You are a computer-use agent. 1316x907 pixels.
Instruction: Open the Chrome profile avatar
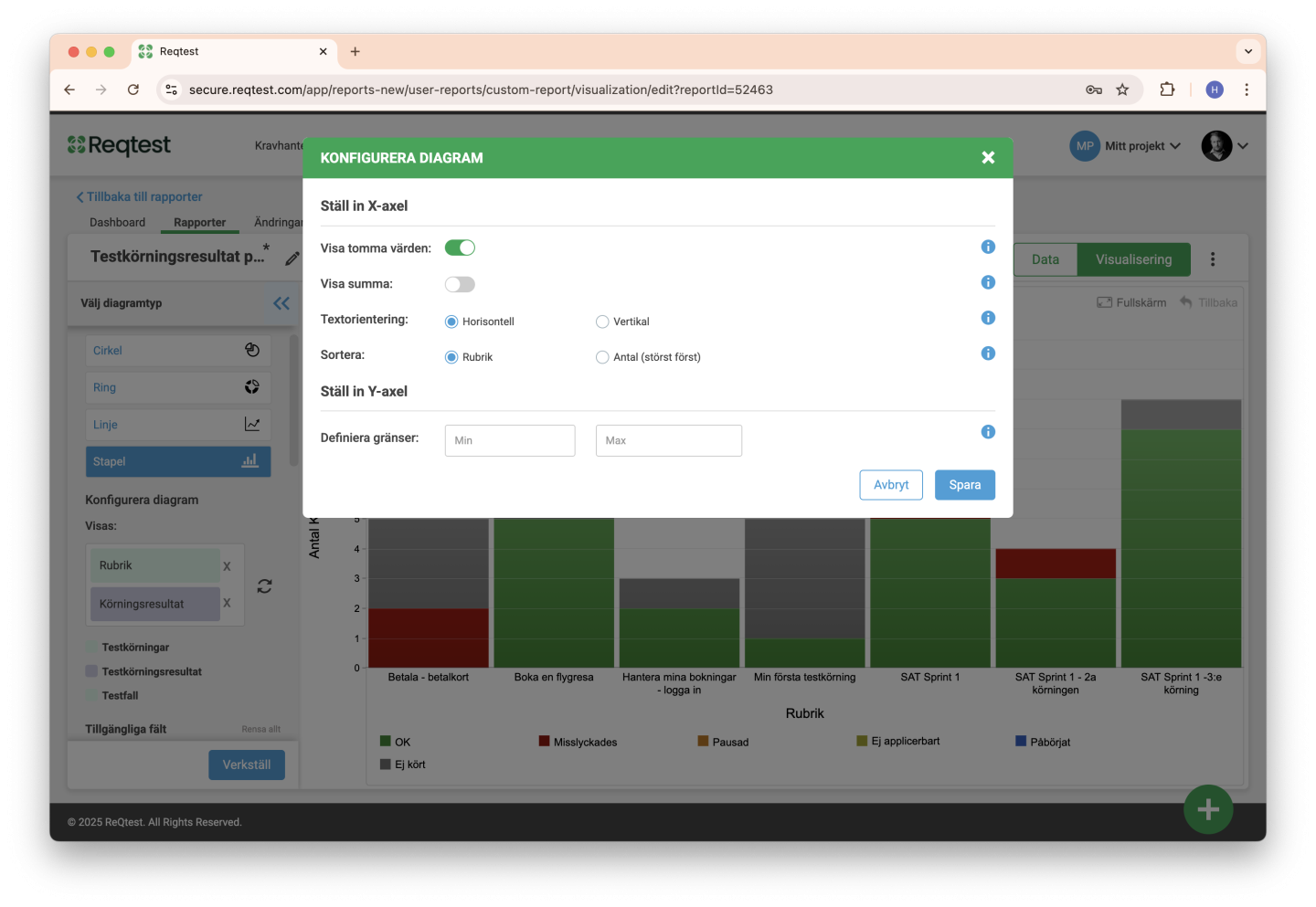1215,90
